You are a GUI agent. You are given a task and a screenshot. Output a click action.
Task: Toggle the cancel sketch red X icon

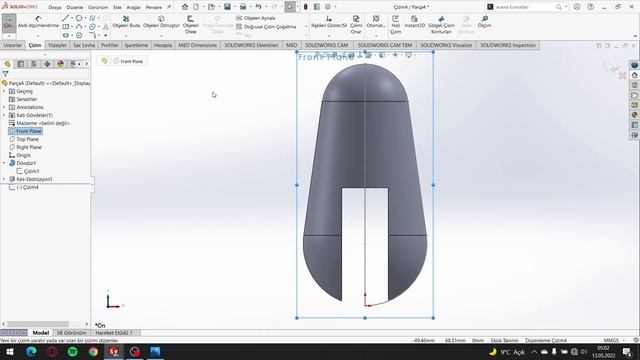click(x=622, y=76)
